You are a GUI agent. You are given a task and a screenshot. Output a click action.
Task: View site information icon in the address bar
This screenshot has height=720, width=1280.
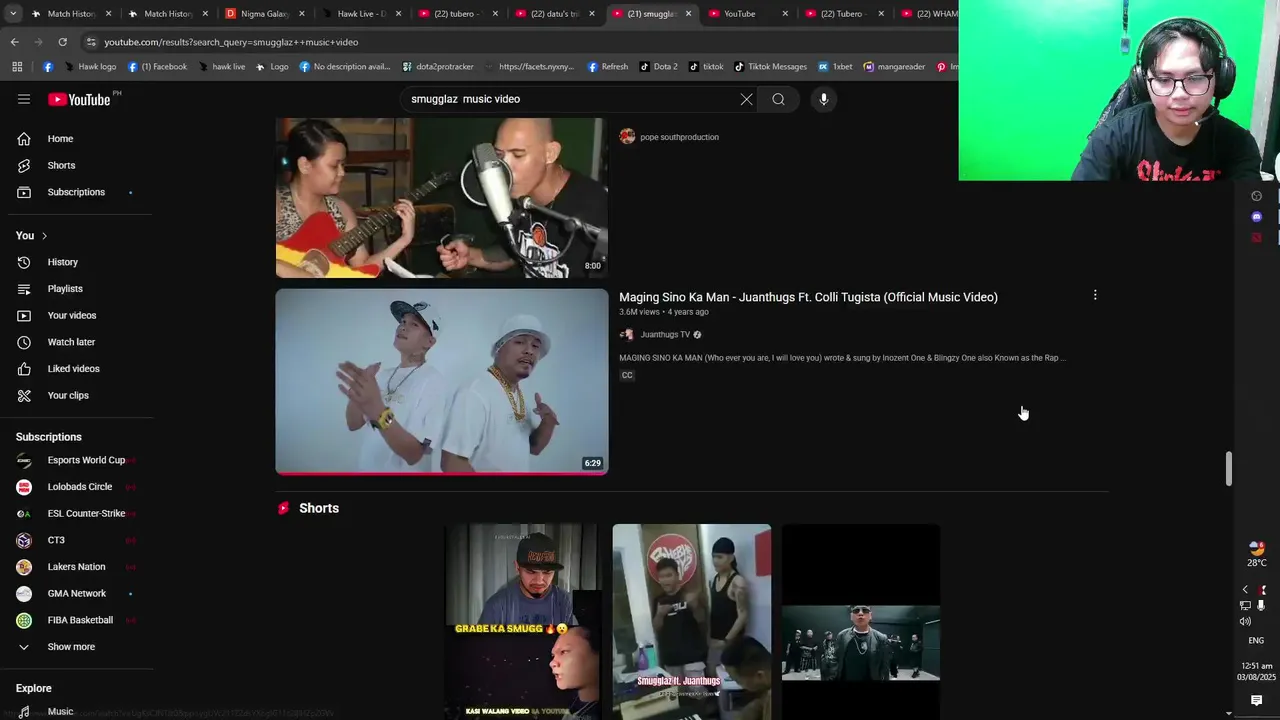coord(91,42)
